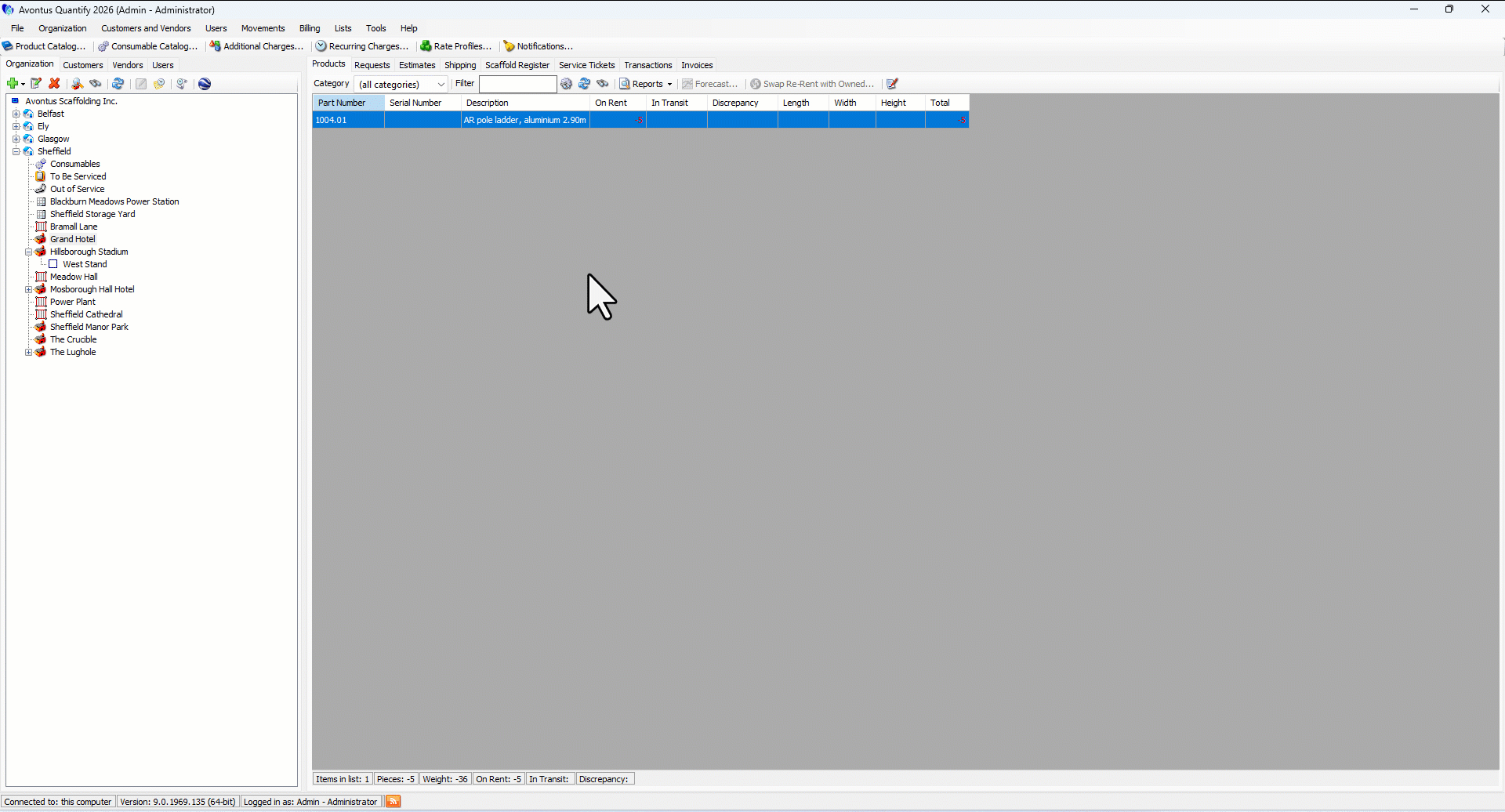Select Avontus Scaffolding Inc. root node
Viewport: 1505px width, 812px height.
[71, 101]
